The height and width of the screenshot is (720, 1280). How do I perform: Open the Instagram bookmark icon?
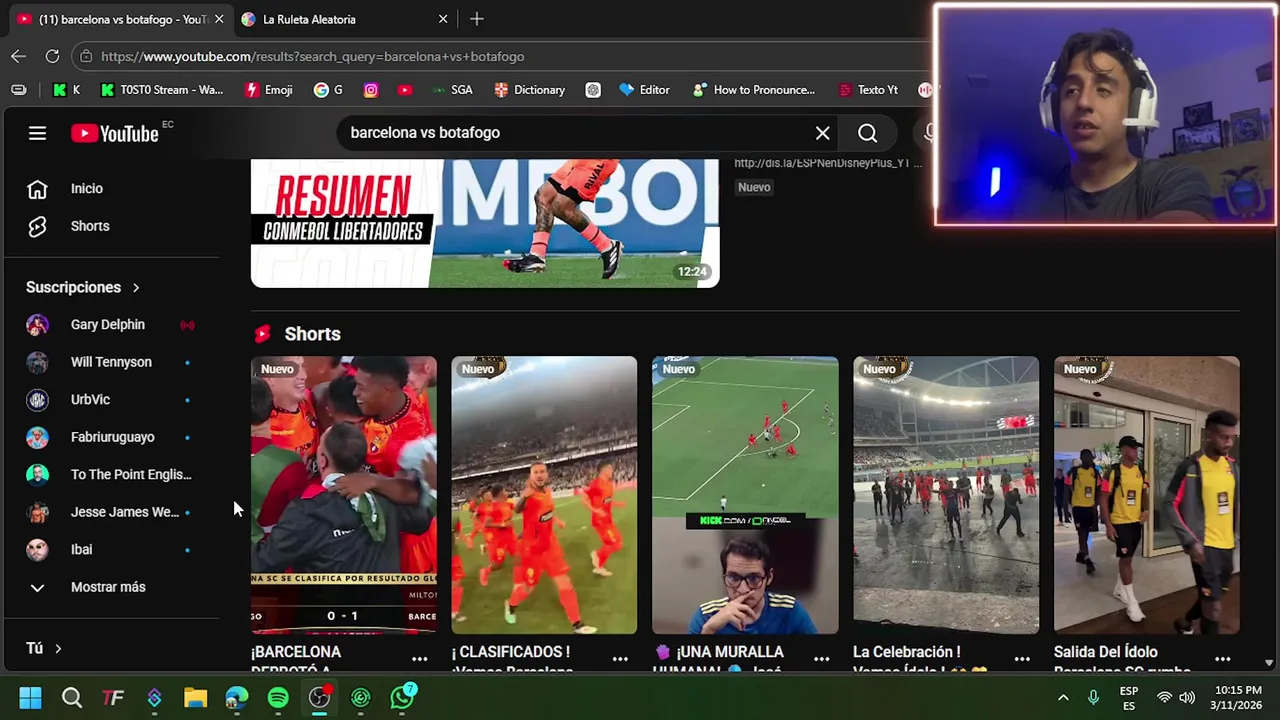371,90
